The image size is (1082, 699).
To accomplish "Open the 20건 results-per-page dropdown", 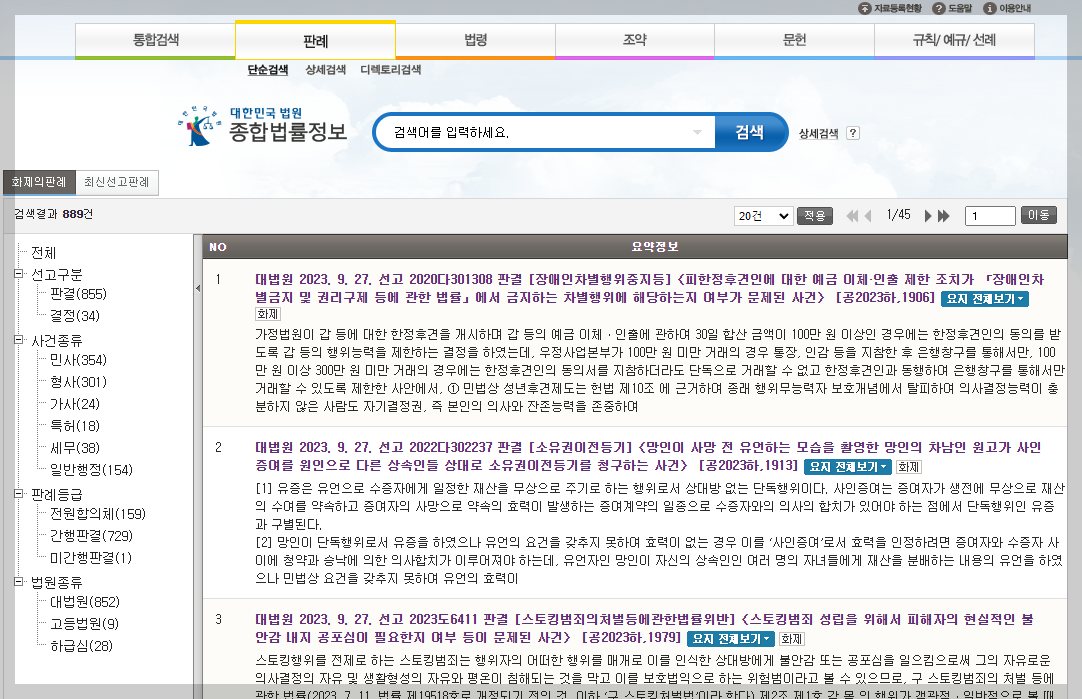I will point(763,215).
